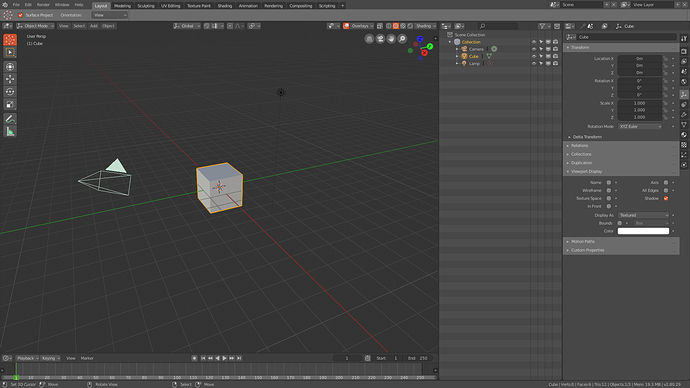690x388 pixels.
Task: Collapse the Transform panel
Action: (621, 48)
